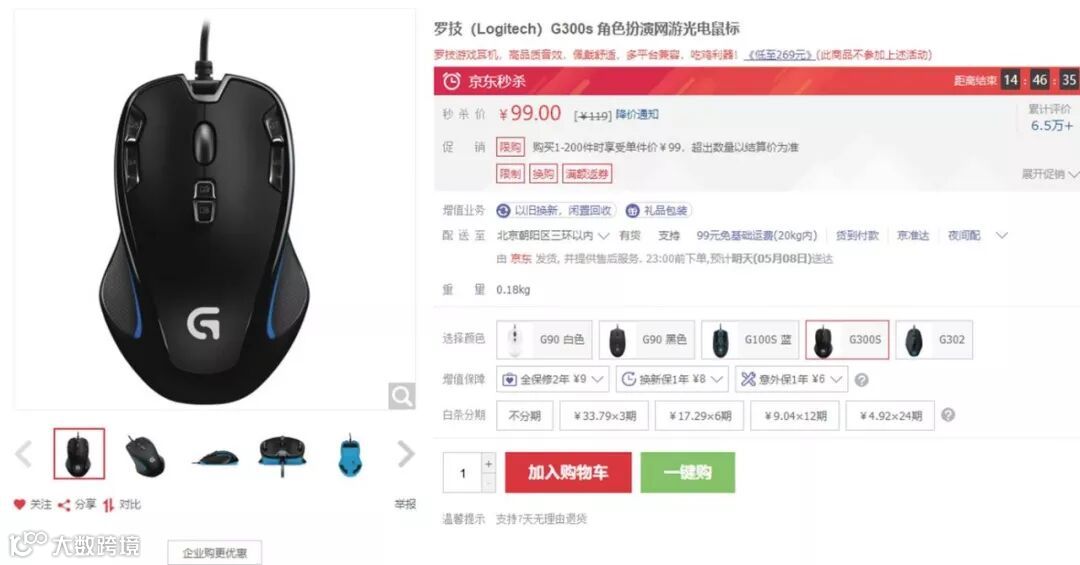The image size is (1080, 565).
Task: Click the green 一键购 button
Action: point(687,472)
